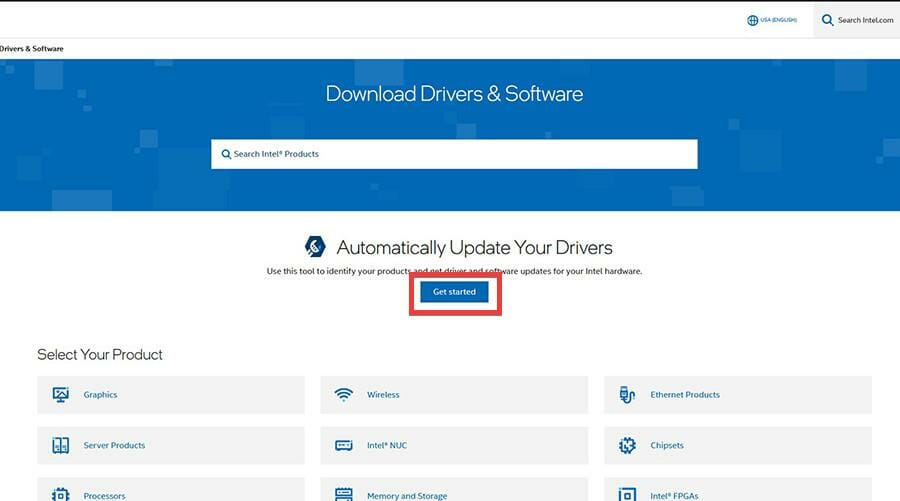Click the Graphics monitor icon

pos(60,395)
